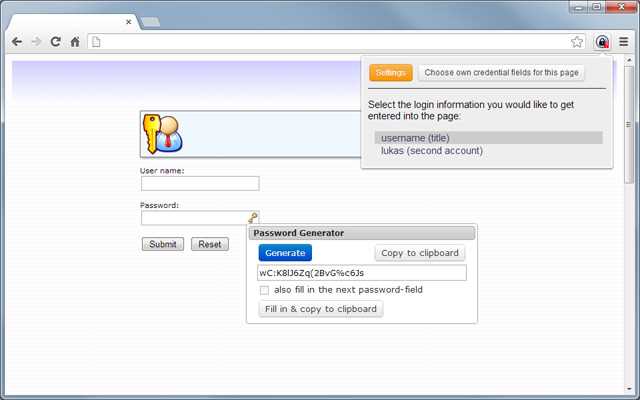Image resolution: width=640 pixels, height=400 pixels.
Task: Open the Chrome hamburger menu
Action: [x=623, y=42]
